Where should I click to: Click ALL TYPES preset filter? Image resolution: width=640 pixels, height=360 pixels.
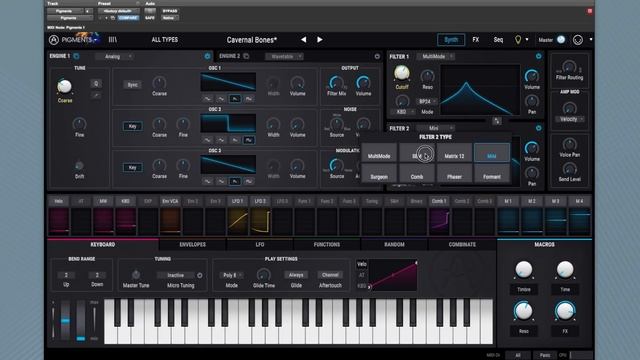tap(164, 40)
